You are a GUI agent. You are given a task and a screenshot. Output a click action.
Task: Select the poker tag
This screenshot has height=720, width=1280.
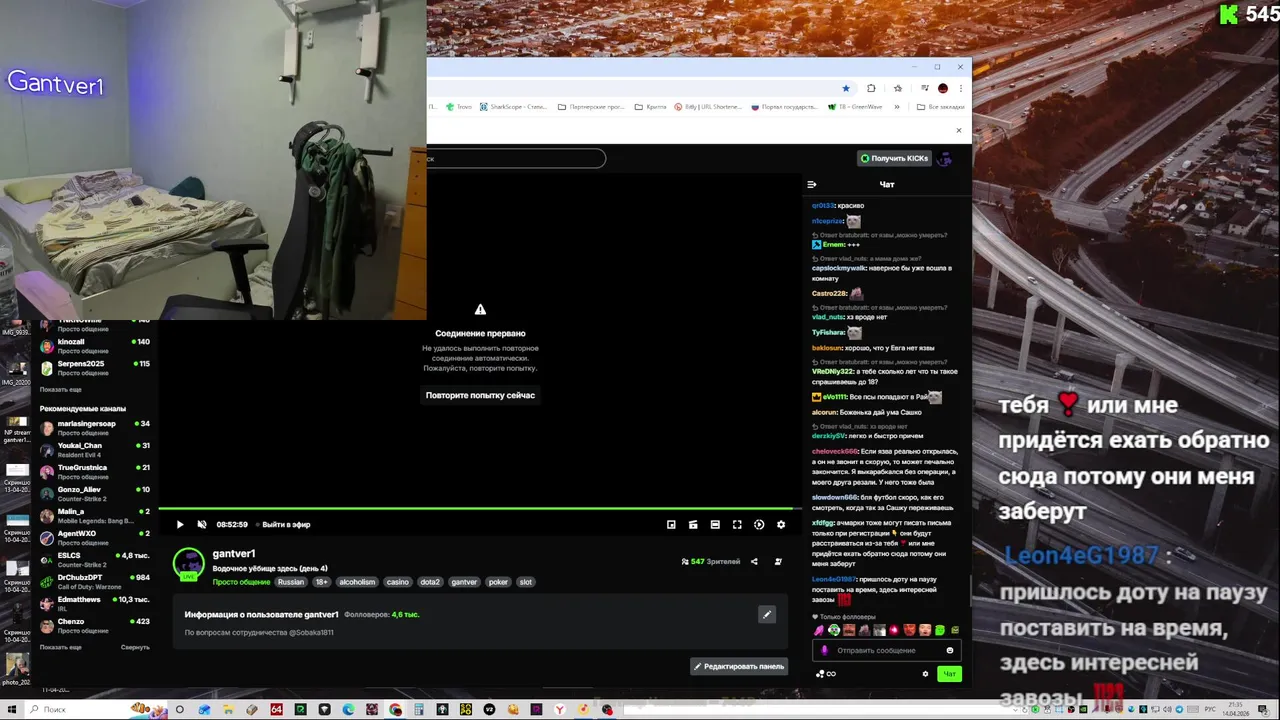coord(498,582)
